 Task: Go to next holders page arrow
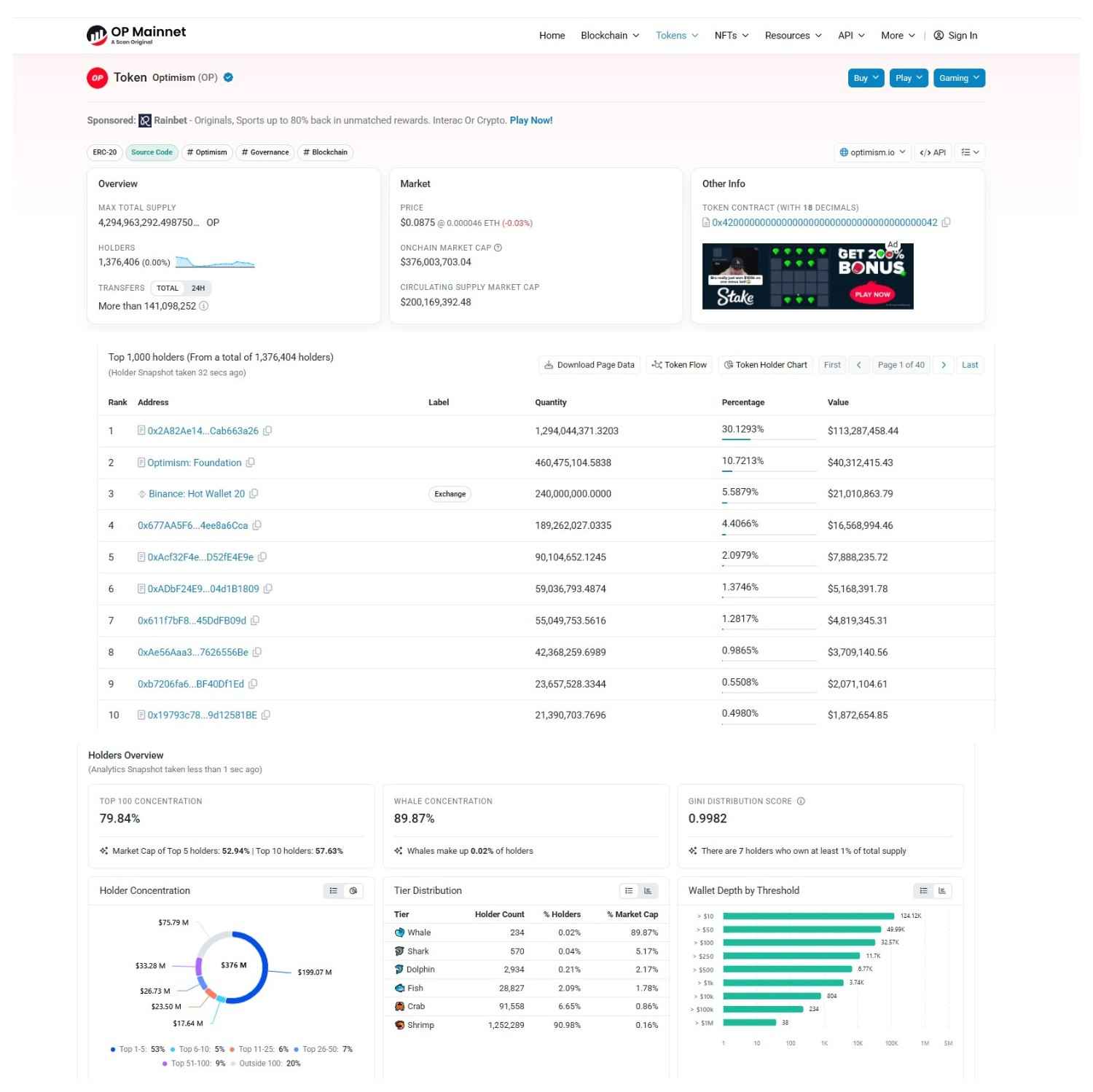point(944,365)
